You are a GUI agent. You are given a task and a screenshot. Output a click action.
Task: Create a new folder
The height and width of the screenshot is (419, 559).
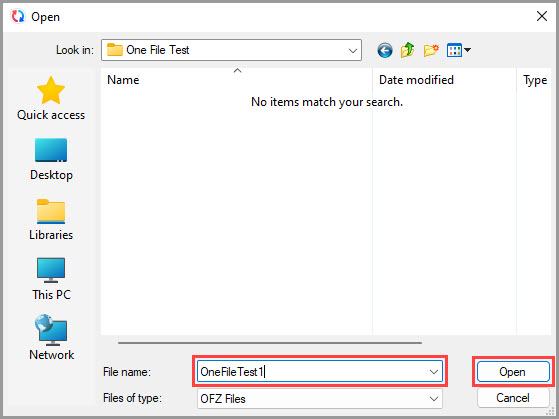click(x=431, y=50)
